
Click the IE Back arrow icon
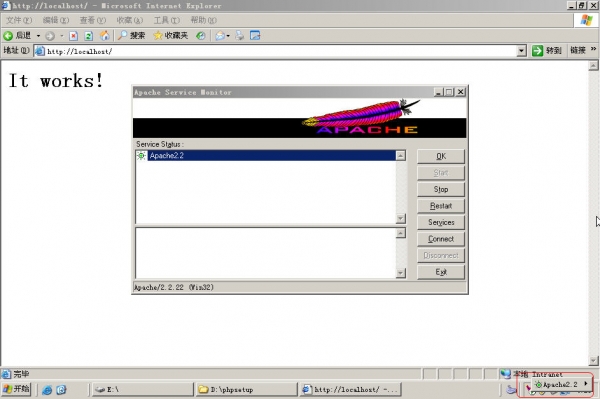(x=8, y=36)
